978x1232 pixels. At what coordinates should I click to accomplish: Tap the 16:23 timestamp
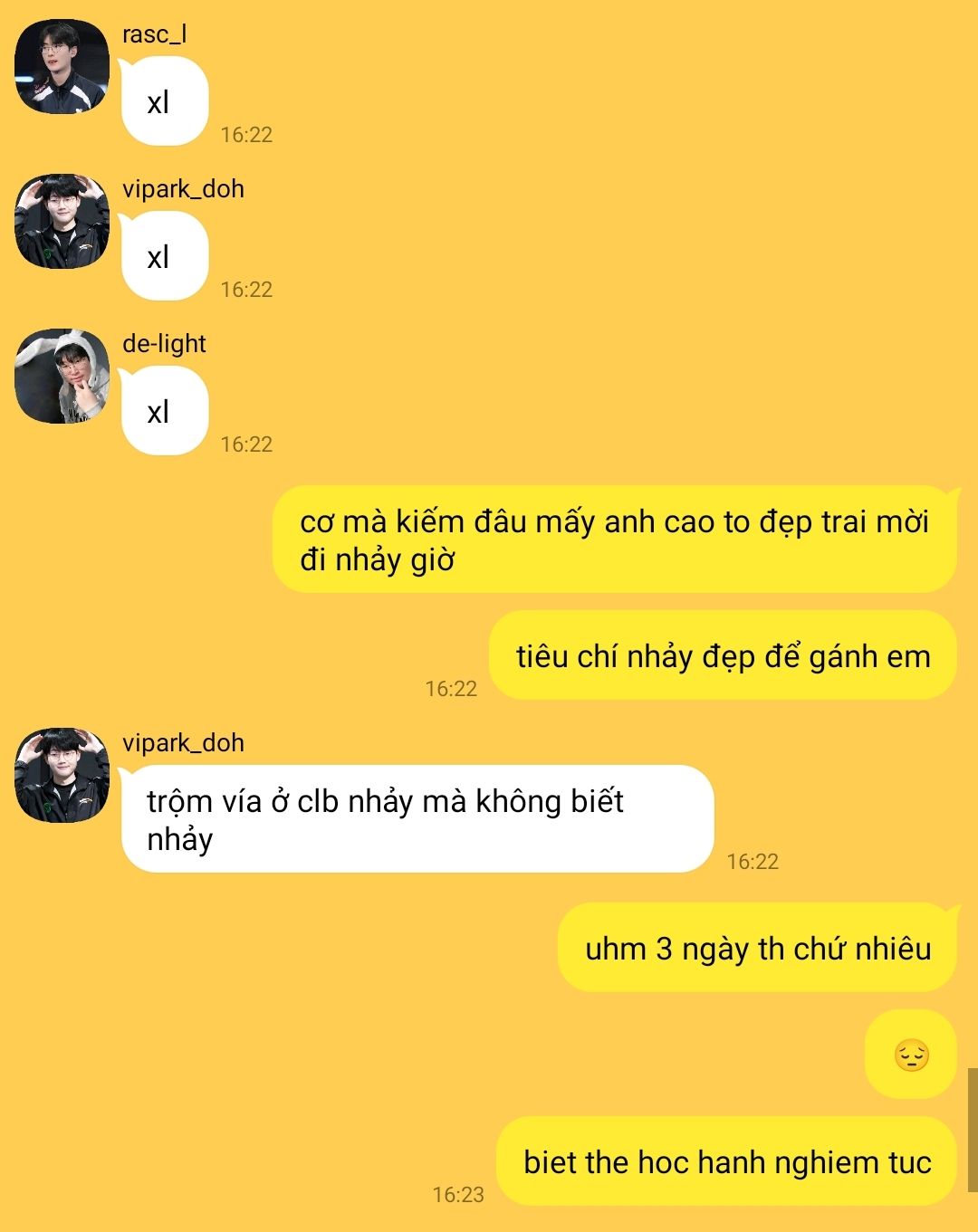tap(458, 1195)
